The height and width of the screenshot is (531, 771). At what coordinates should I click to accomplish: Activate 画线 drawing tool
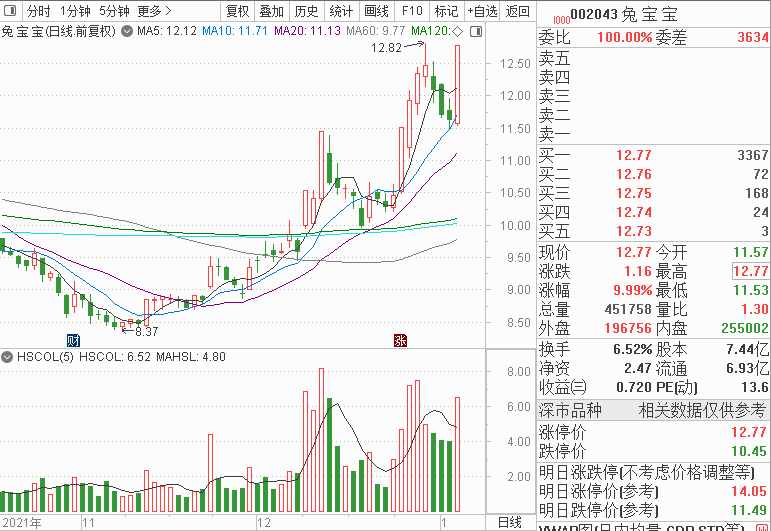click(x=377, y=11)
